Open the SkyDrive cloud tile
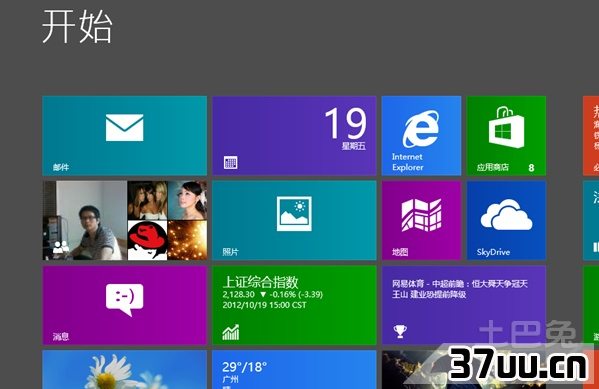The width and height of the screenshot is (599, 389). (506, 220)
